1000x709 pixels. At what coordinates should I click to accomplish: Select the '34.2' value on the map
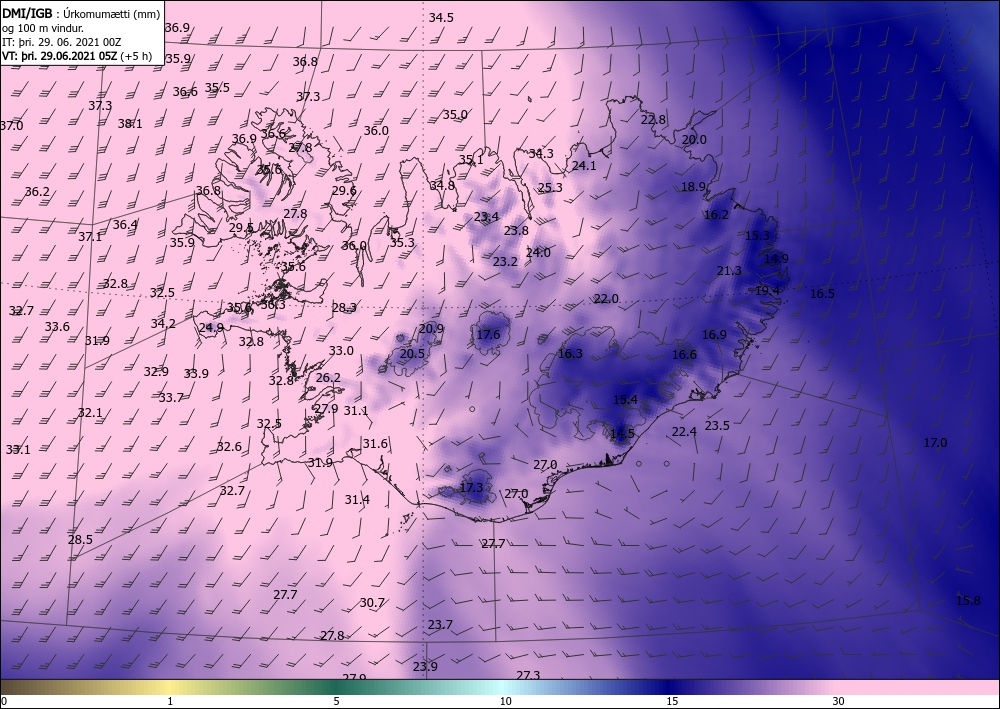pyautogui.click(x=163, y=323)
